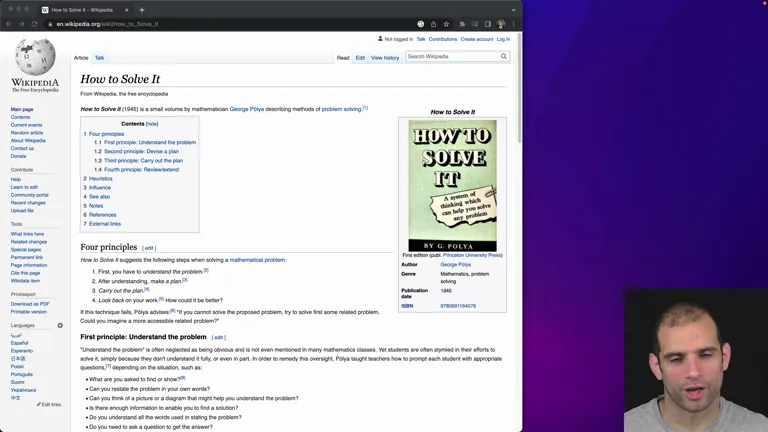Switch to Português language version
This screenshot has width=768, height=432.
click(x=22, y=374)
